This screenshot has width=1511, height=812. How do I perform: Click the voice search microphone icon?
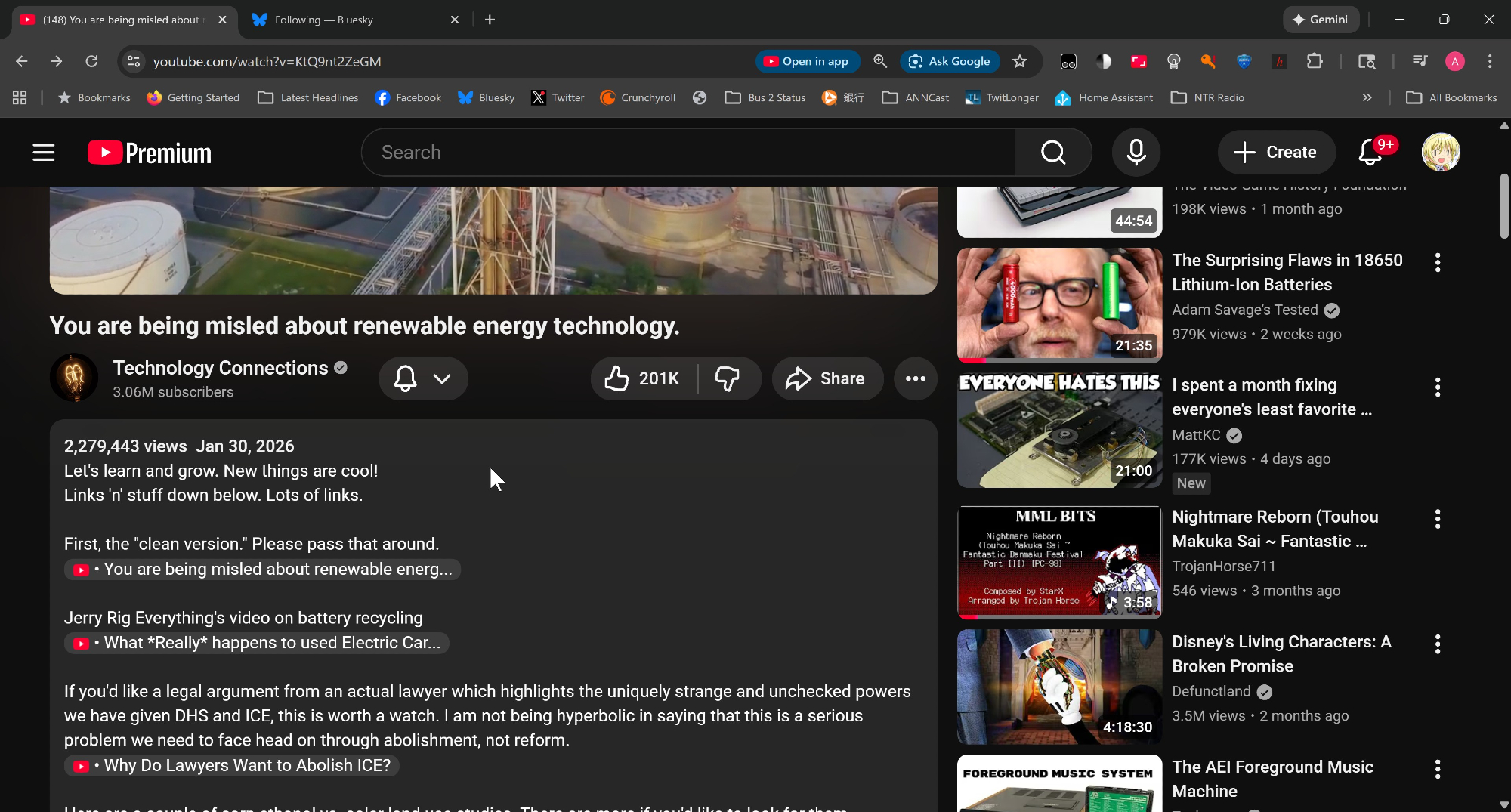click(1136, 153)
